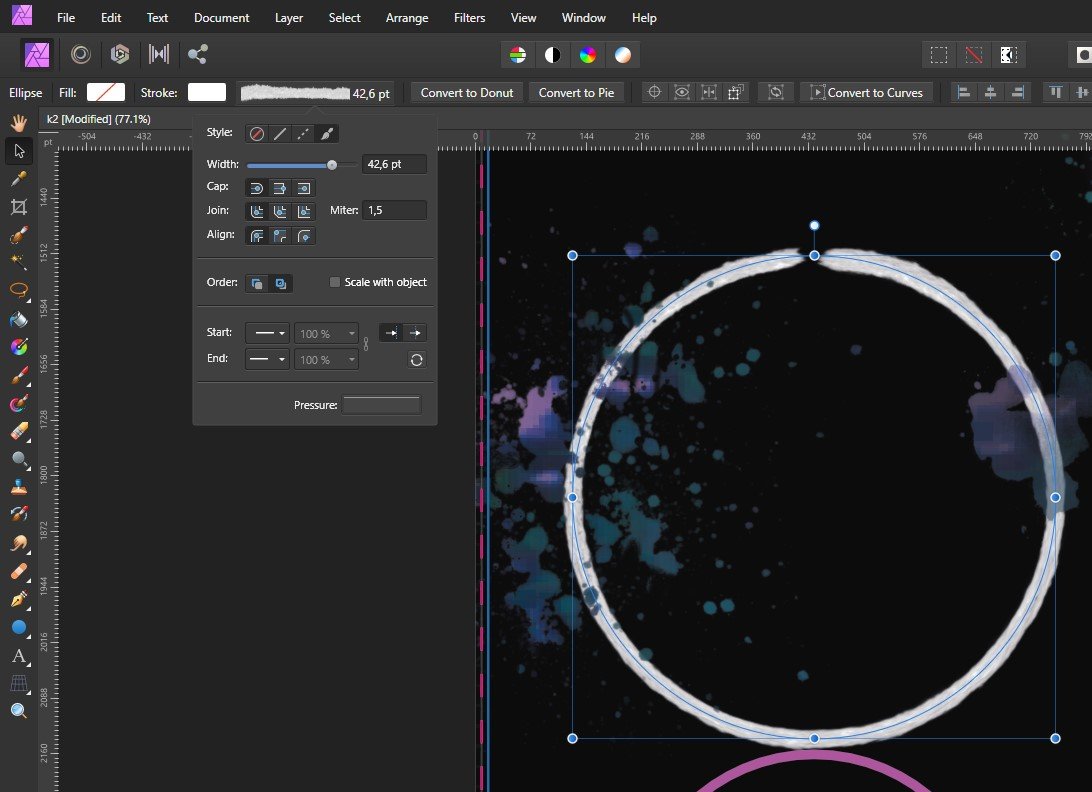
Task: Enable the Scale with object checkbox
Action: tap(335, 282)
